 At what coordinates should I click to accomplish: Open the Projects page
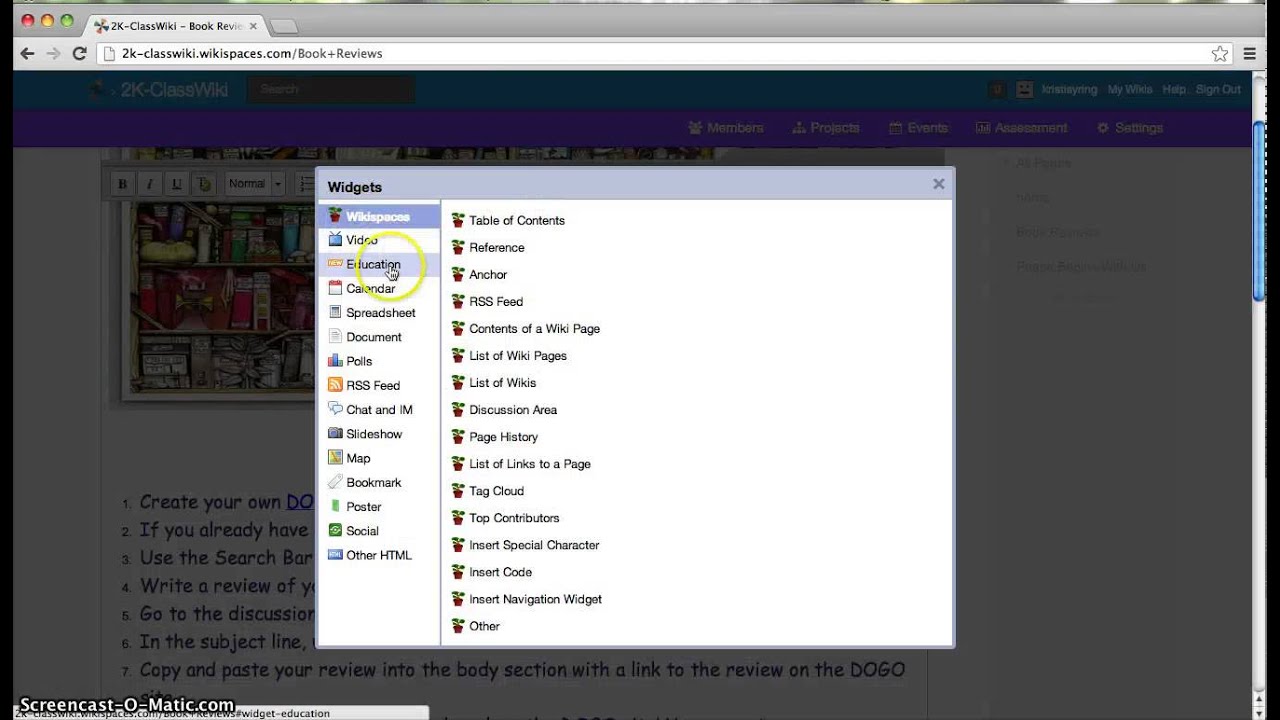pos(826,128)
